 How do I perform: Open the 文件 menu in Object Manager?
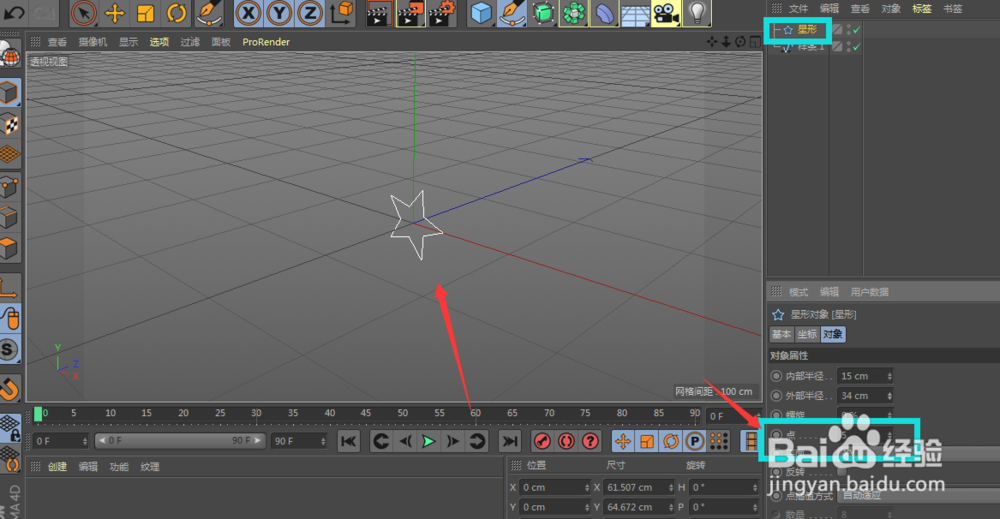pos(798,8)
